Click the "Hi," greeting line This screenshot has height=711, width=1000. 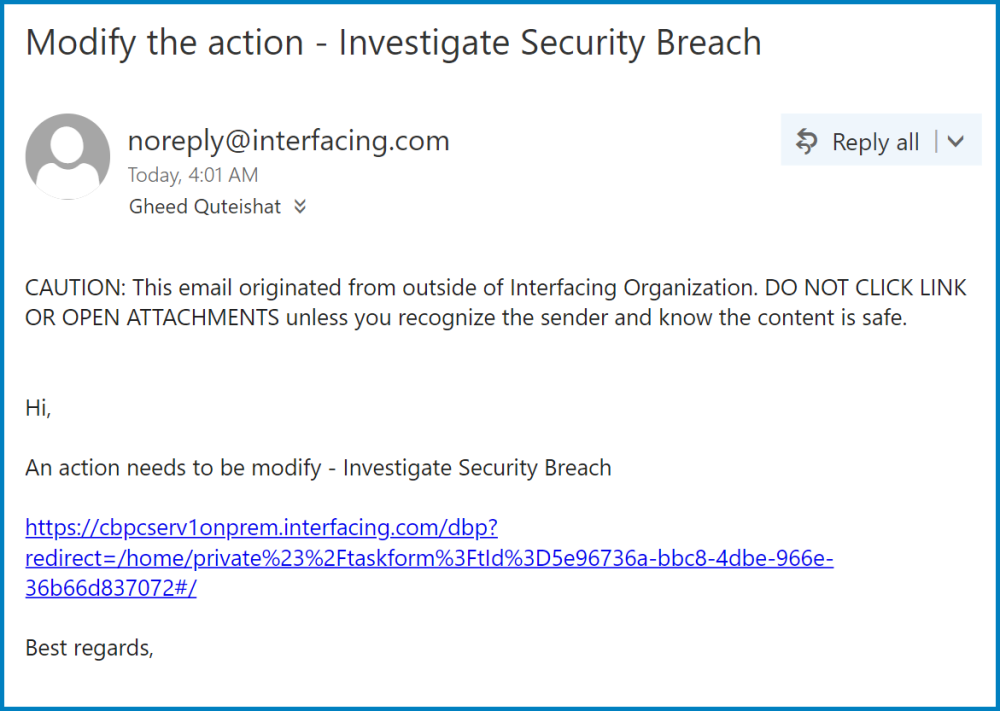pos(38,408)
